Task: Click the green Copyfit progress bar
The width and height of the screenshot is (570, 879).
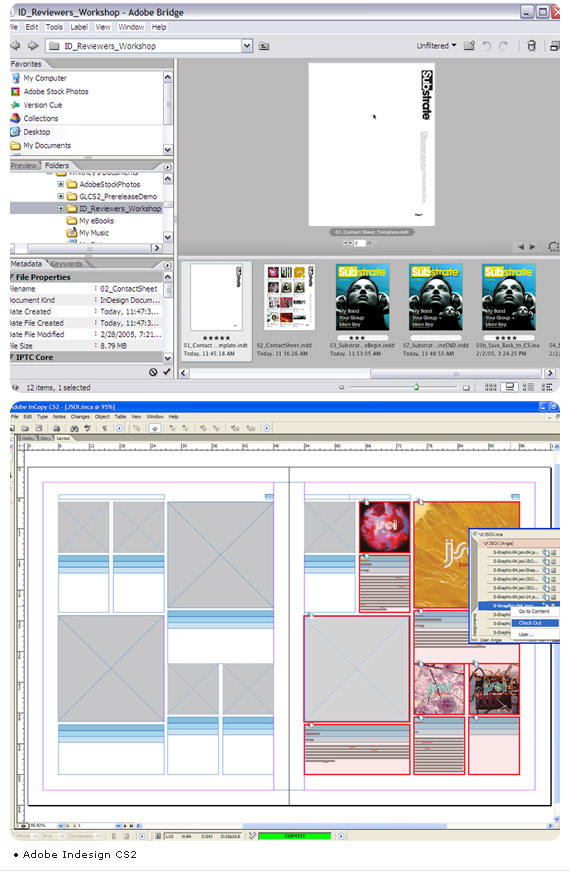Action: click(x=294, y=836)
